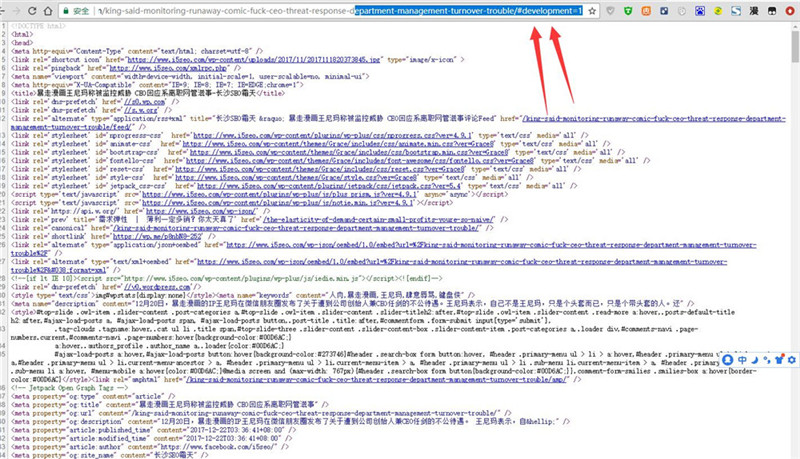Open the notie.min.js script link
This screenshot has height=459, width=800.
279,202
